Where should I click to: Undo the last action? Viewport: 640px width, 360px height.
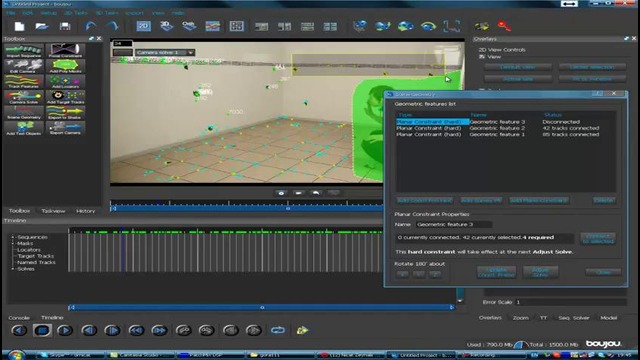coord(91,27)
